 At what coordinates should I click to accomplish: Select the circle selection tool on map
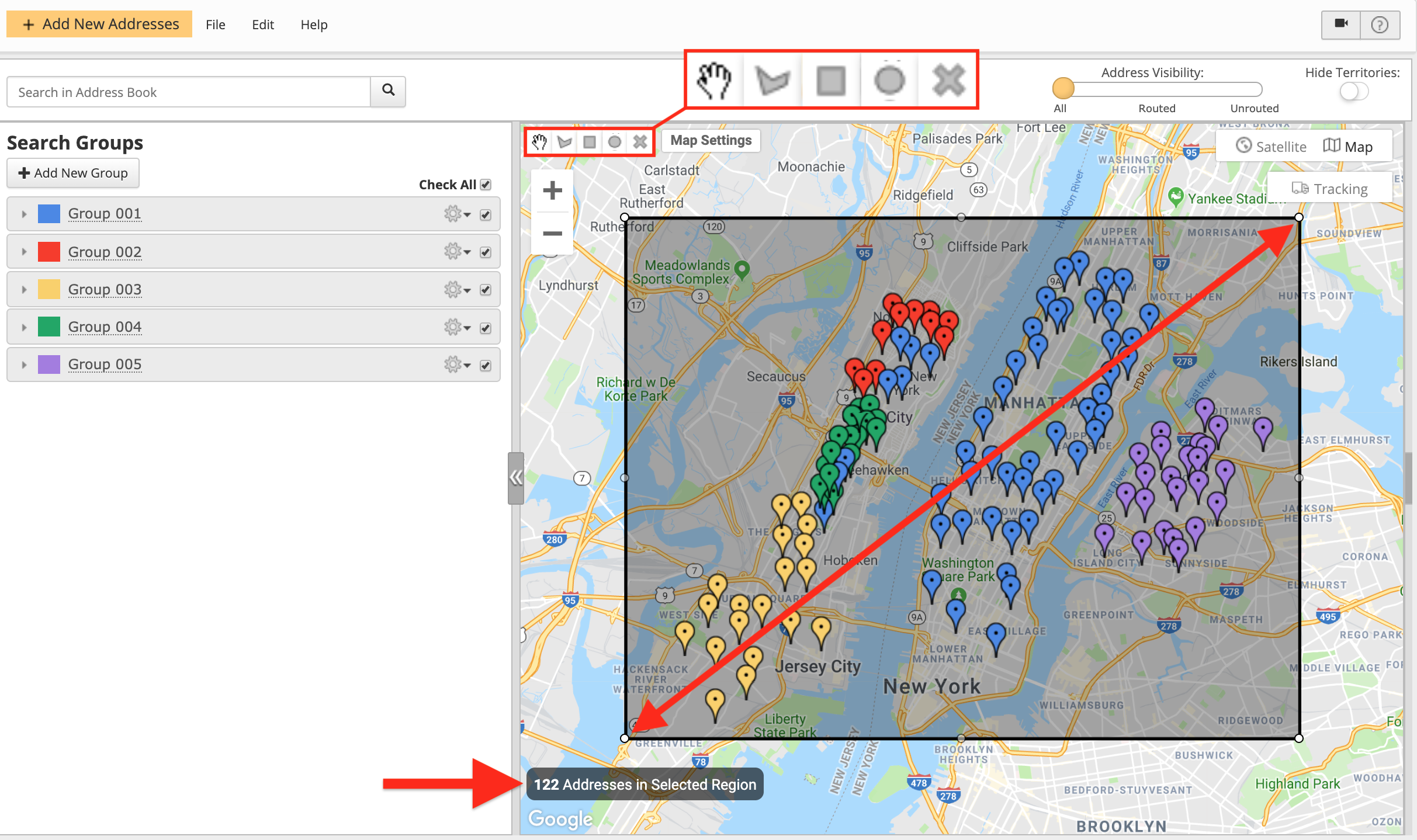click(x=615, y=141)
